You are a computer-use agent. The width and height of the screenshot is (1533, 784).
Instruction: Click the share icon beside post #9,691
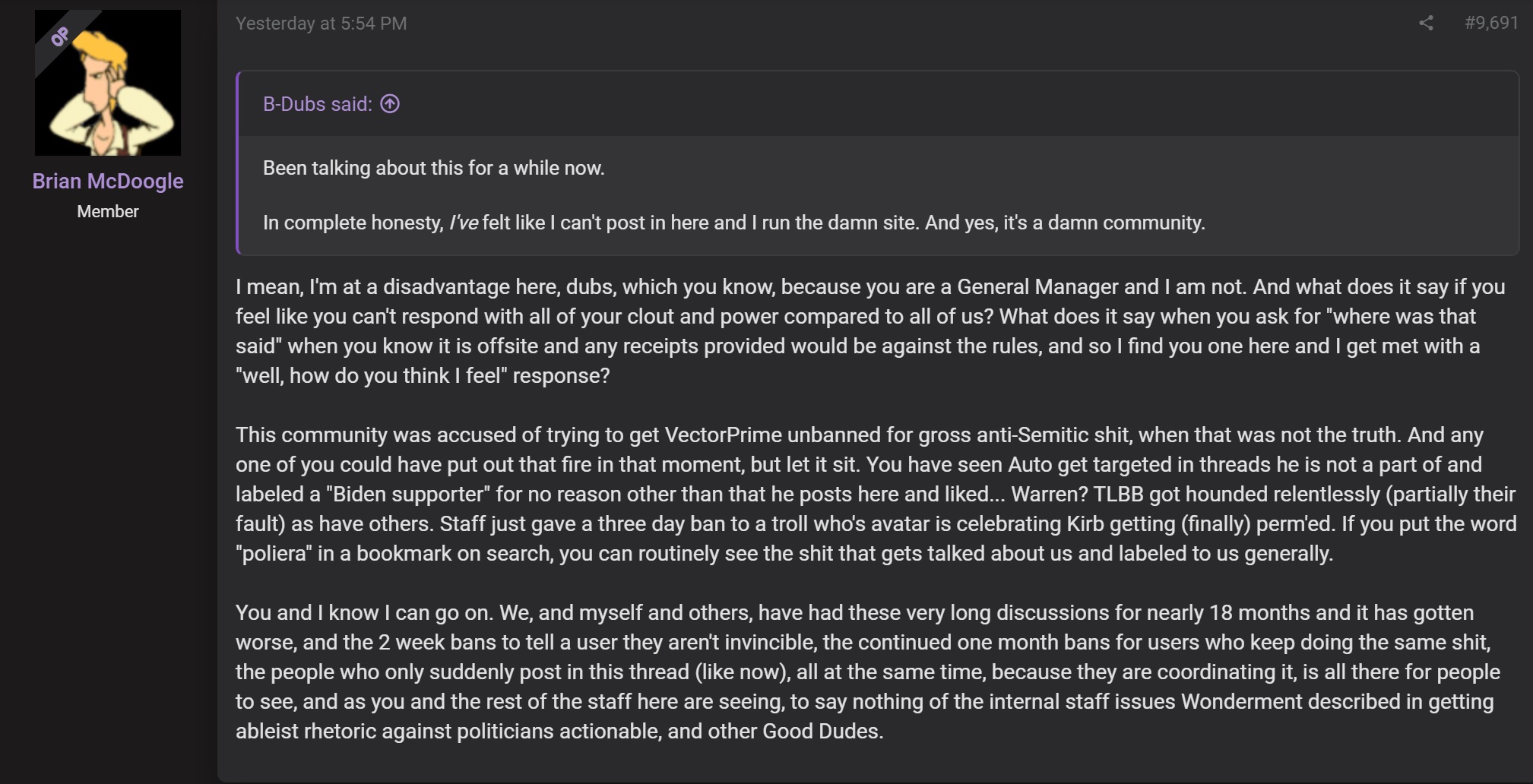(x=1426, y=24)
